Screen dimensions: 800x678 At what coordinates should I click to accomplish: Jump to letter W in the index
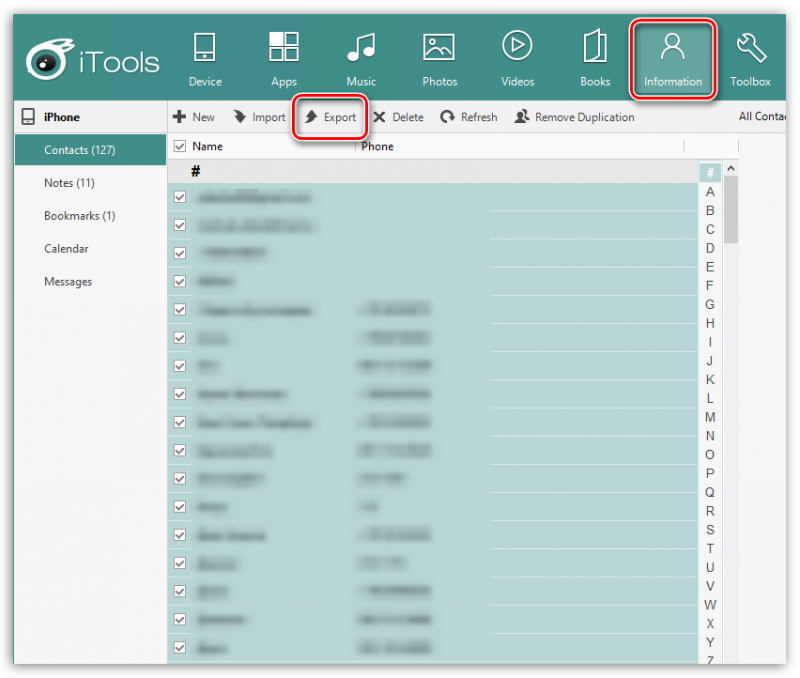click(710, 605)
